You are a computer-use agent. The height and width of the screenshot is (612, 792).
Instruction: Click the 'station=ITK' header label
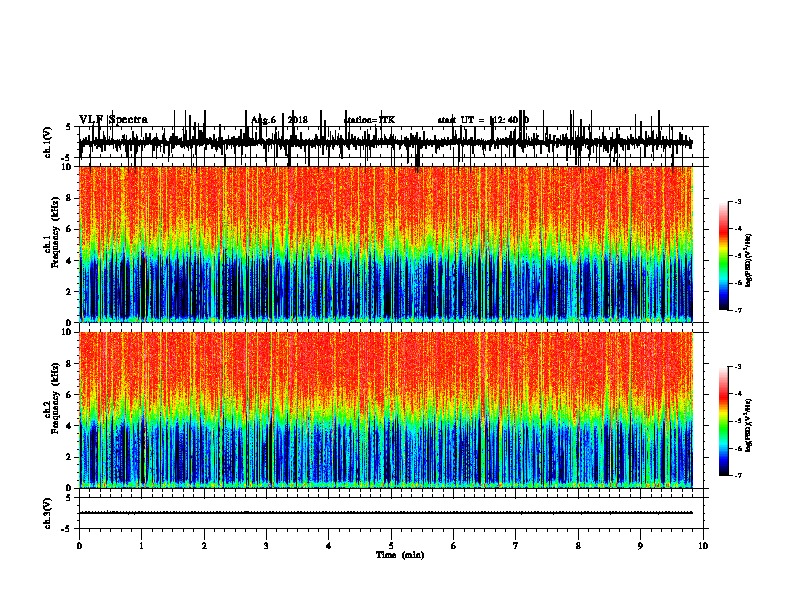pyautogui.click(x=369, y=120)
